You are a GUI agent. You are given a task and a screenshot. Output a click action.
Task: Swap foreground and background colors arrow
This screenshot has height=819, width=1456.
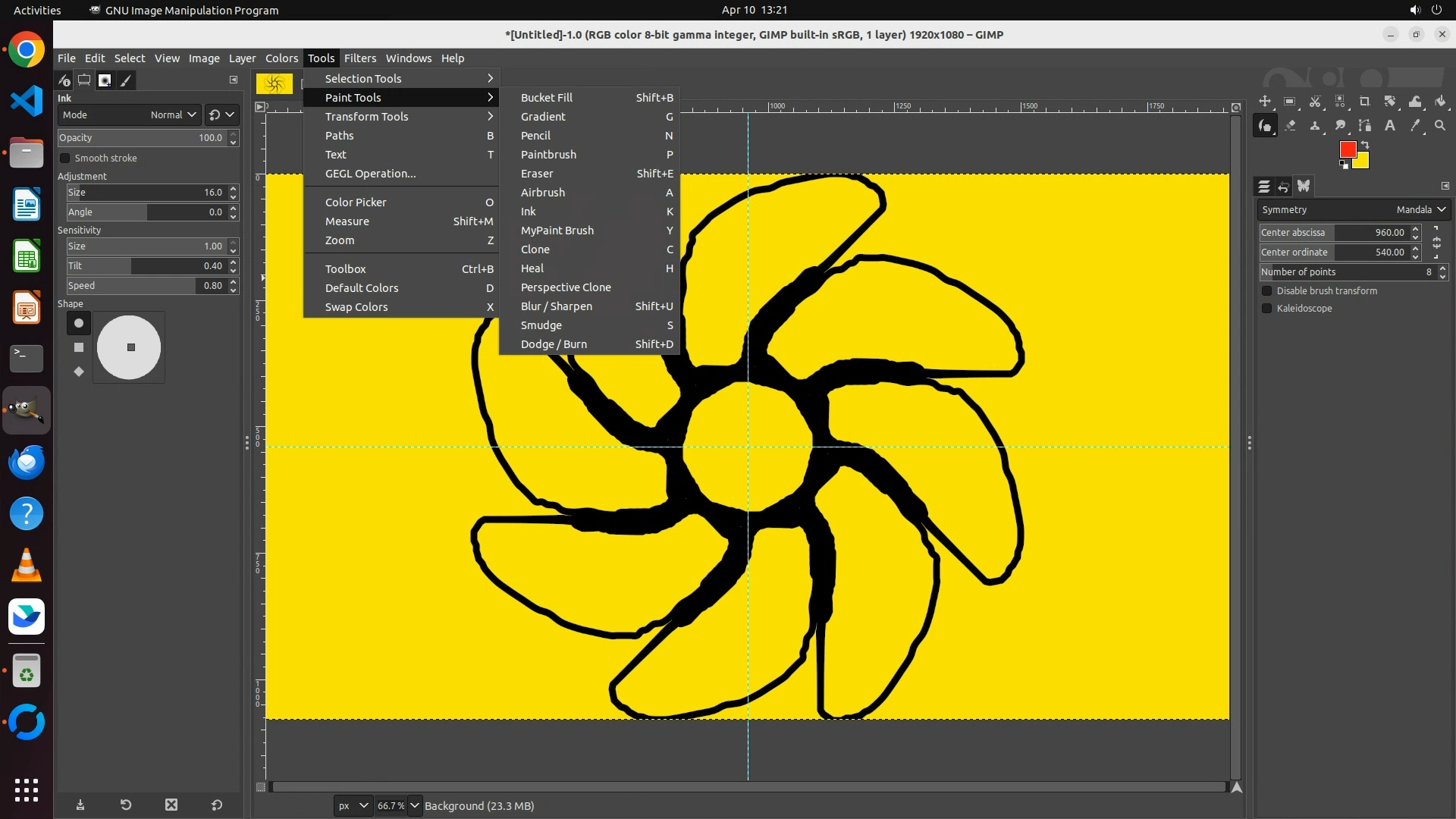coord(1365,144)
